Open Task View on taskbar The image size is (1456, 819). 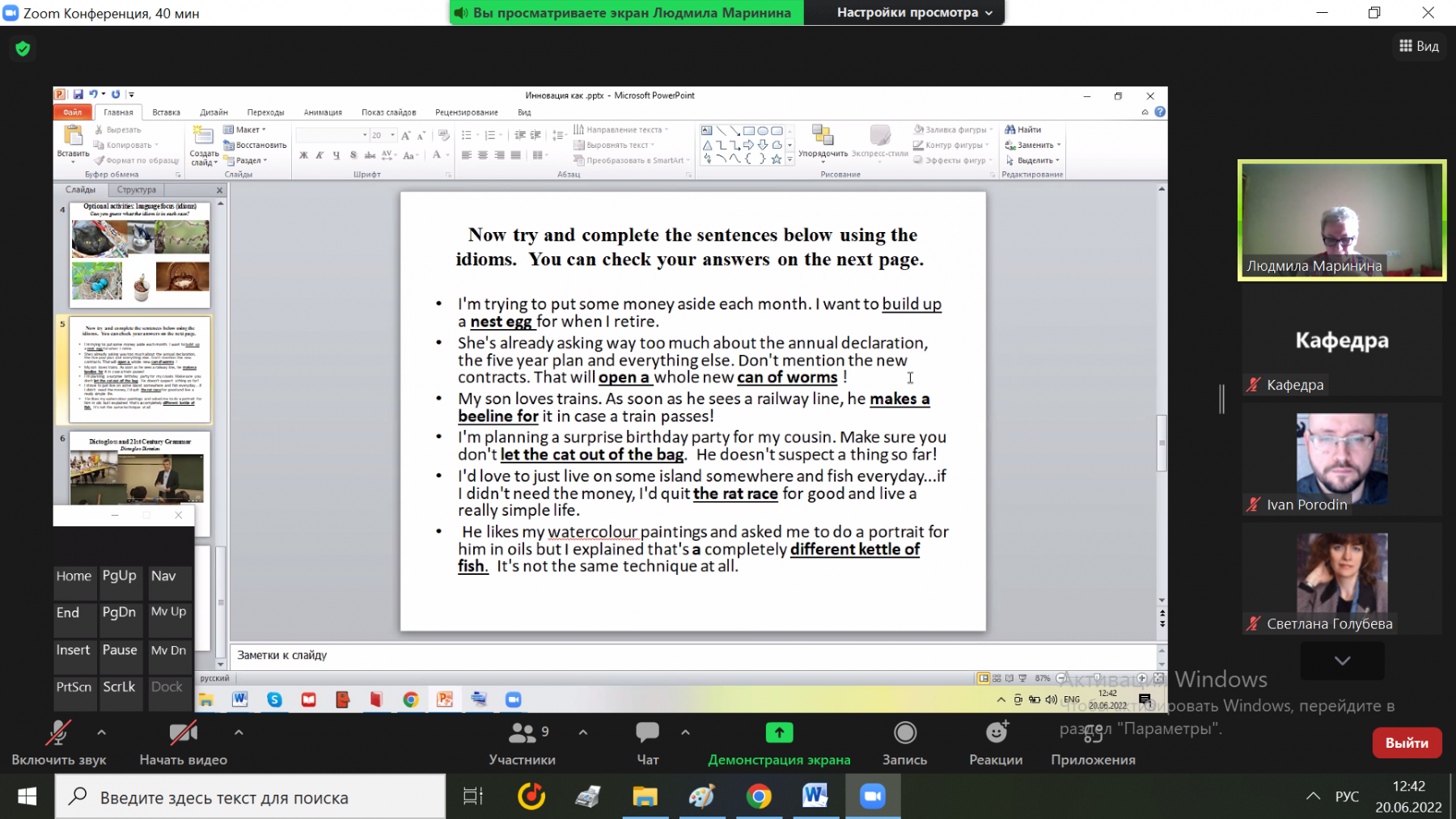click(x=472, y=797)
